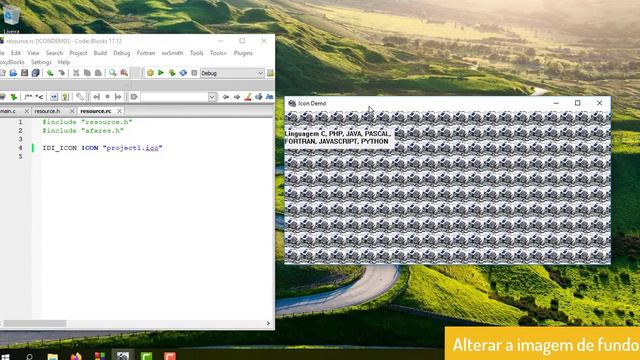Close the main.c tab

tap(27, 111)
